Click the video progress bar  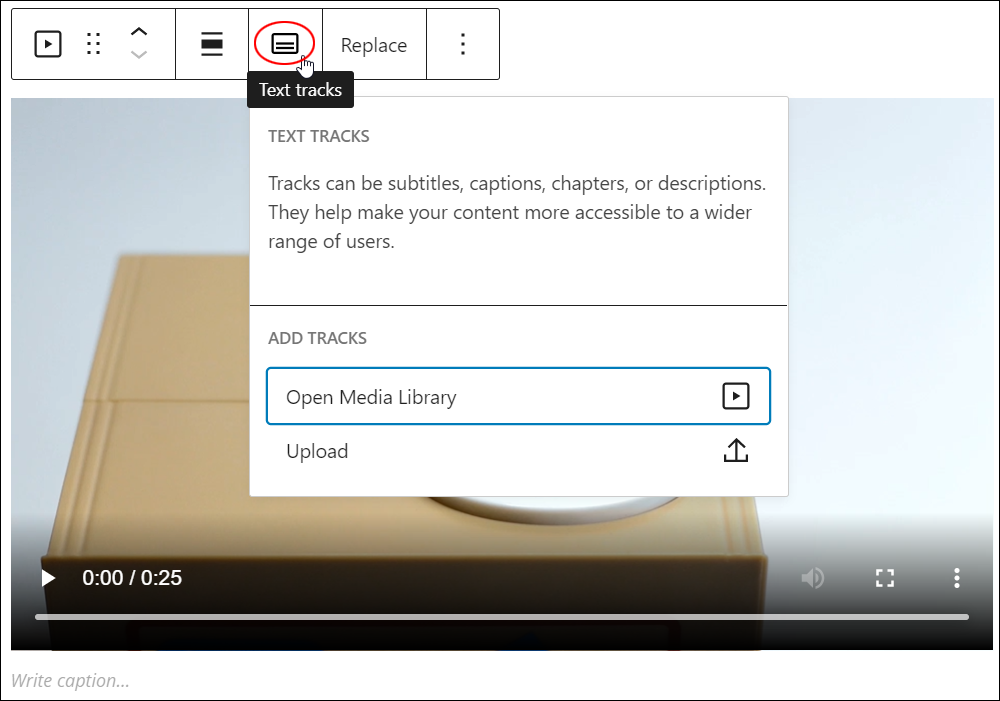[x=502, y=617]
